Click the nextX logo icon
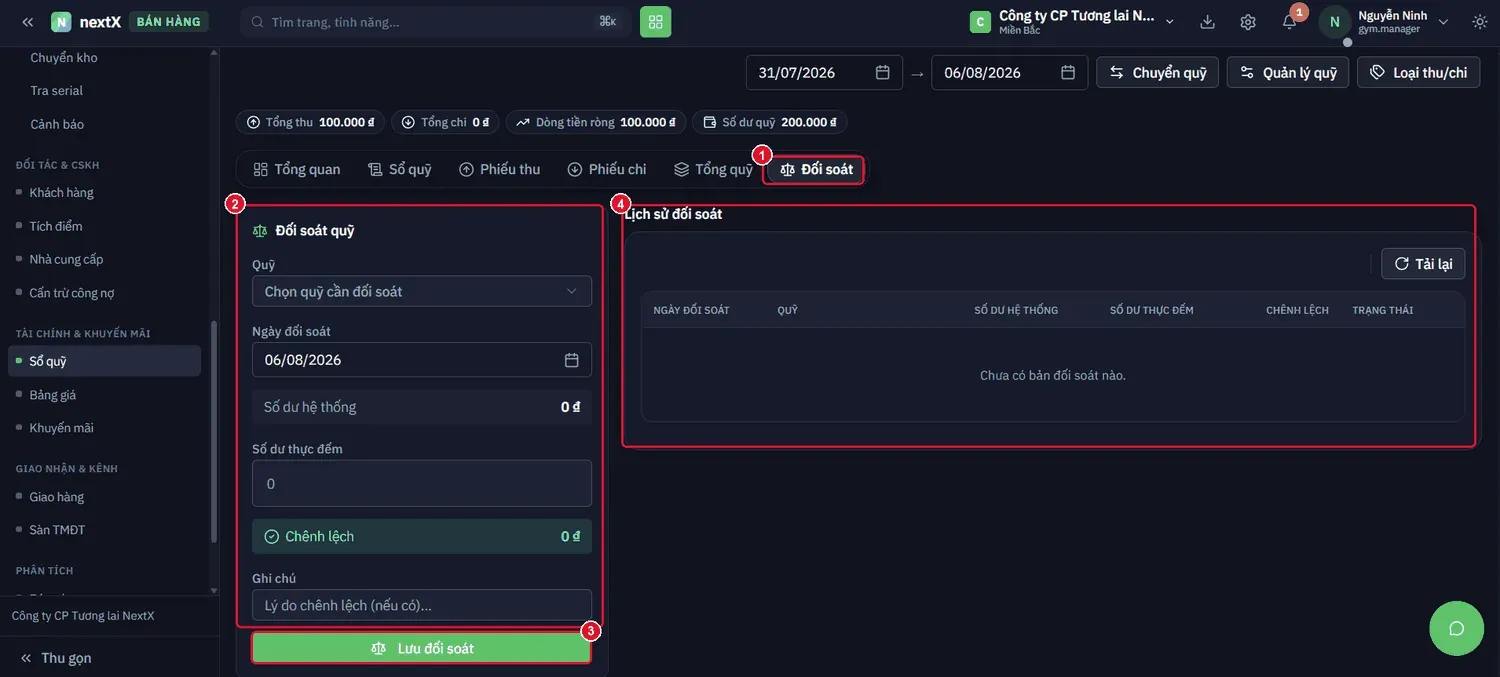 click(61, 21)
